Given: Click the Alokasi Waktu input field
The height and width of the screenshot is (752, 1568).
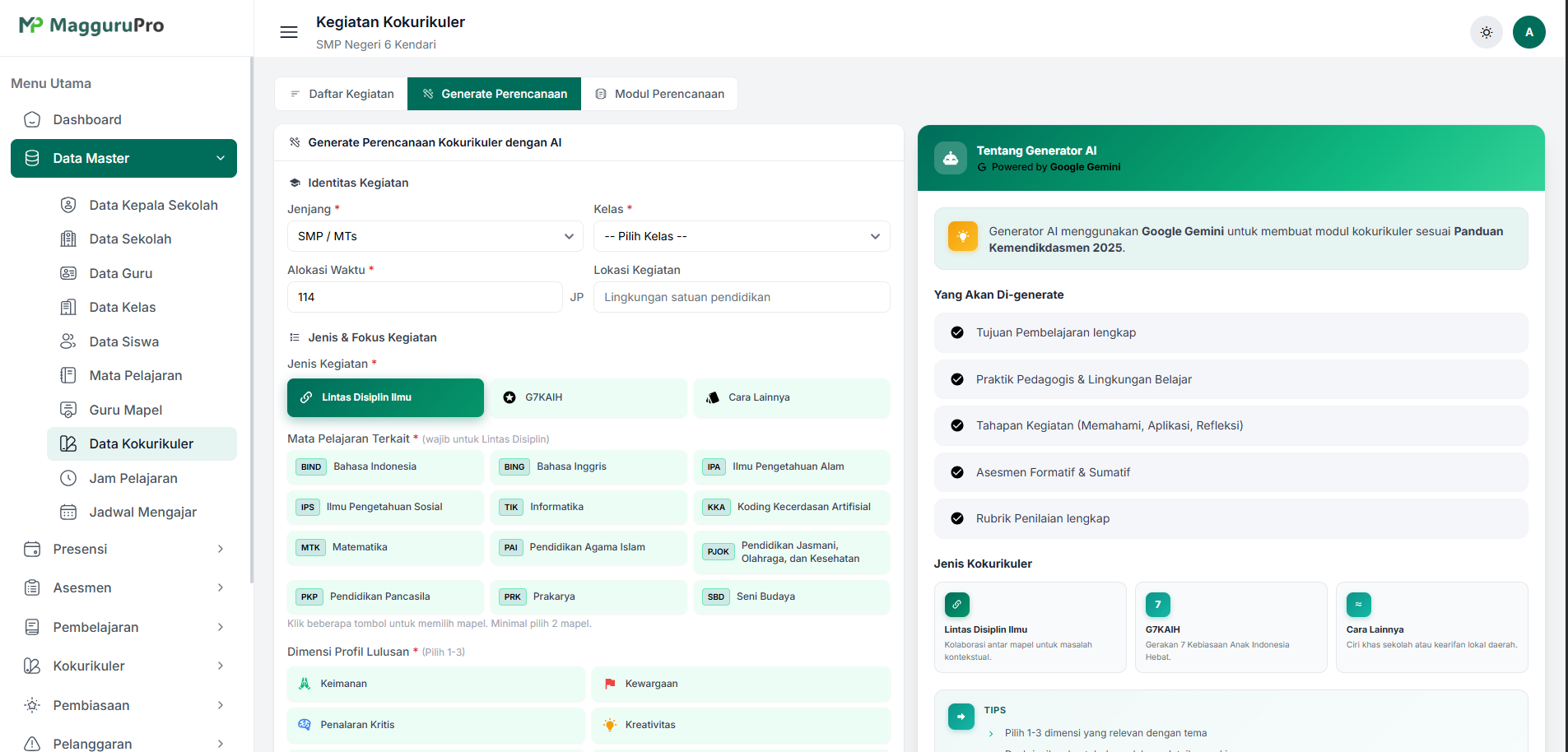Looking at the screenshot, I should [425, 297].
